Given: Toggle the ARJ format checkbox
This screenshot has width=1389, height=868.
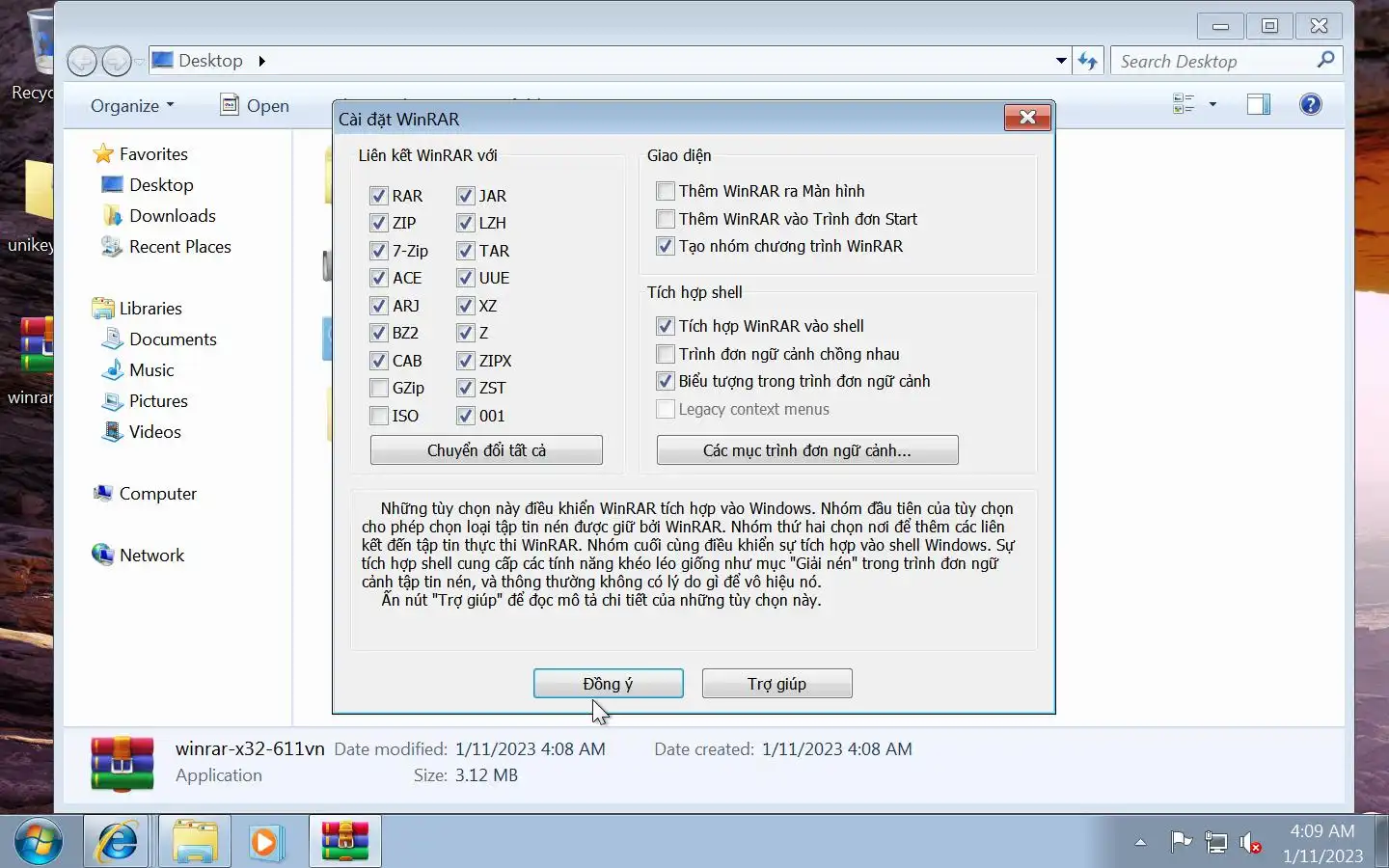Looking at the screenshot, I should [x=379, y=306].
